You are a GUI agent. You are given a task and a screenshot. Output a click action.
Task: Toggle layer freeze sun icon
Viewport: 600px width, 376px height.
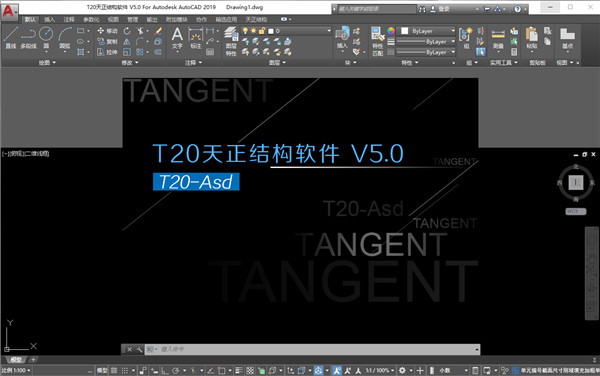coord(253,31)
